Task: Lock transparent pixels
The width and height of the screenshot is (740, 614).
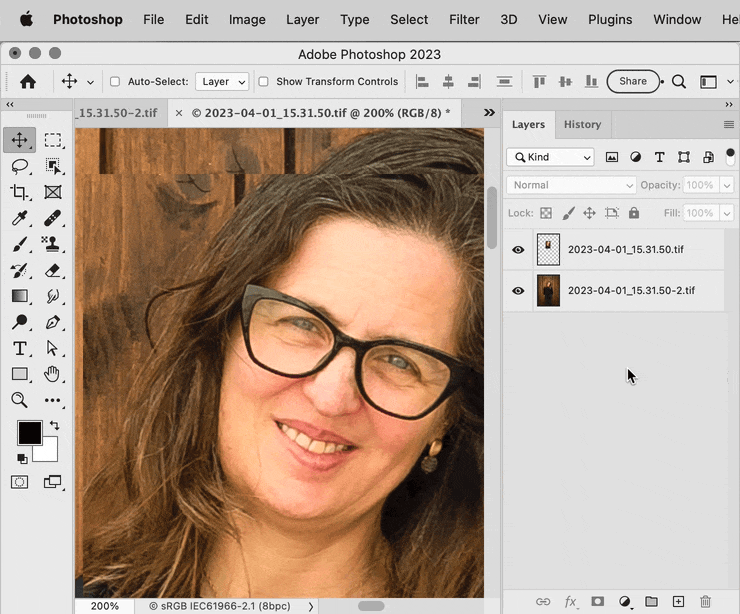Action: click(546, 213)
